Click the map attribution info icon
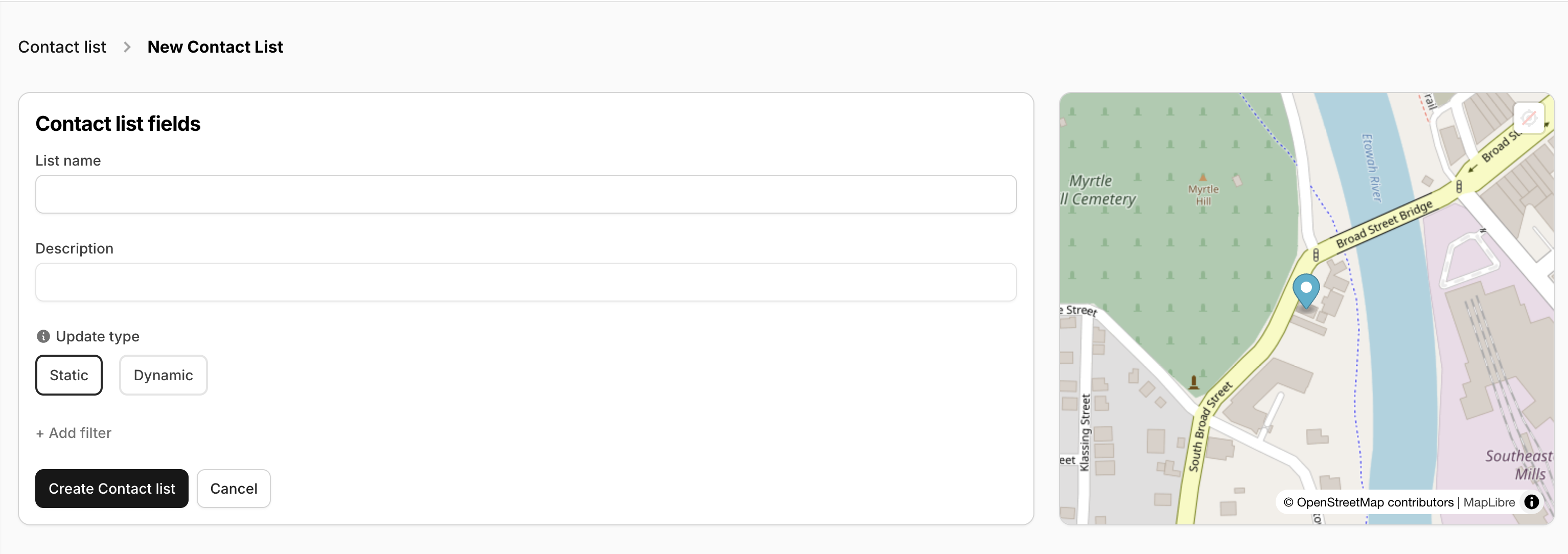Viewport: 1568px width, 554px height. click(x=1532, y=502)
